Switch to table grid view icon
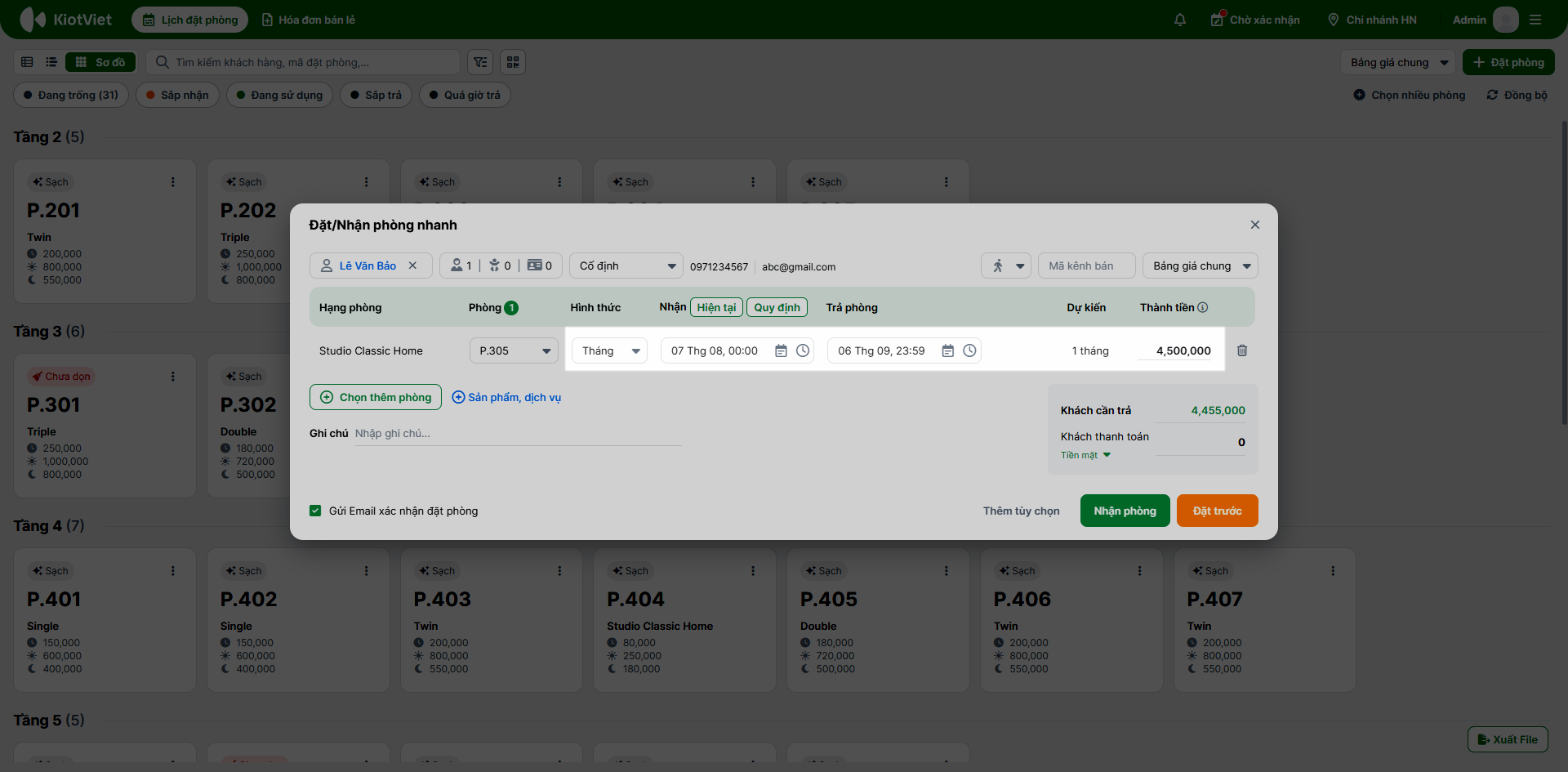 pos(27,62)
